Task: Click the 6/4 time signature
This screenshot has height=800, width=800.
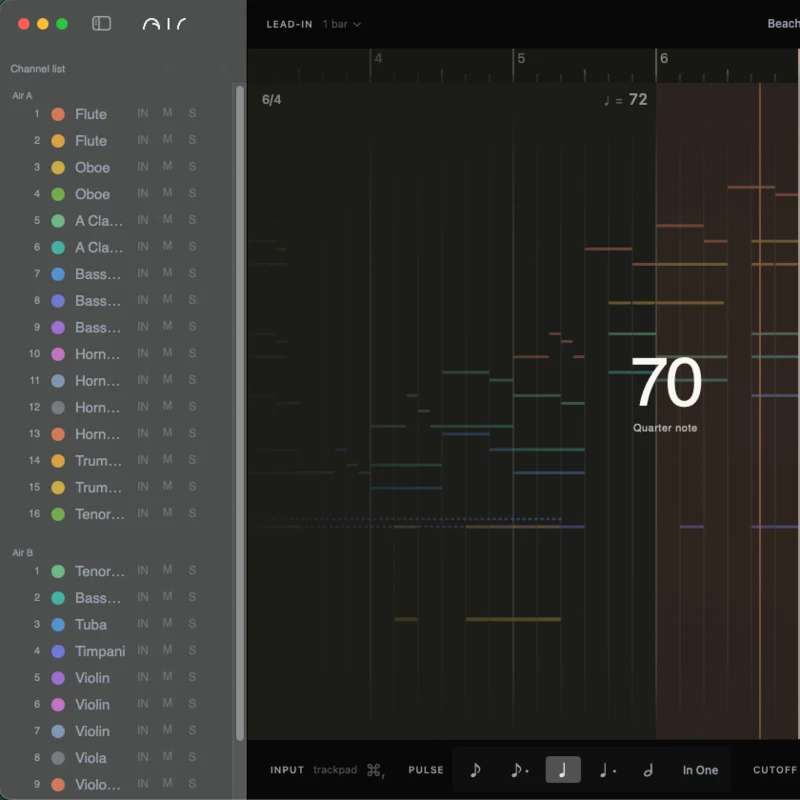Action: [271, 99]
